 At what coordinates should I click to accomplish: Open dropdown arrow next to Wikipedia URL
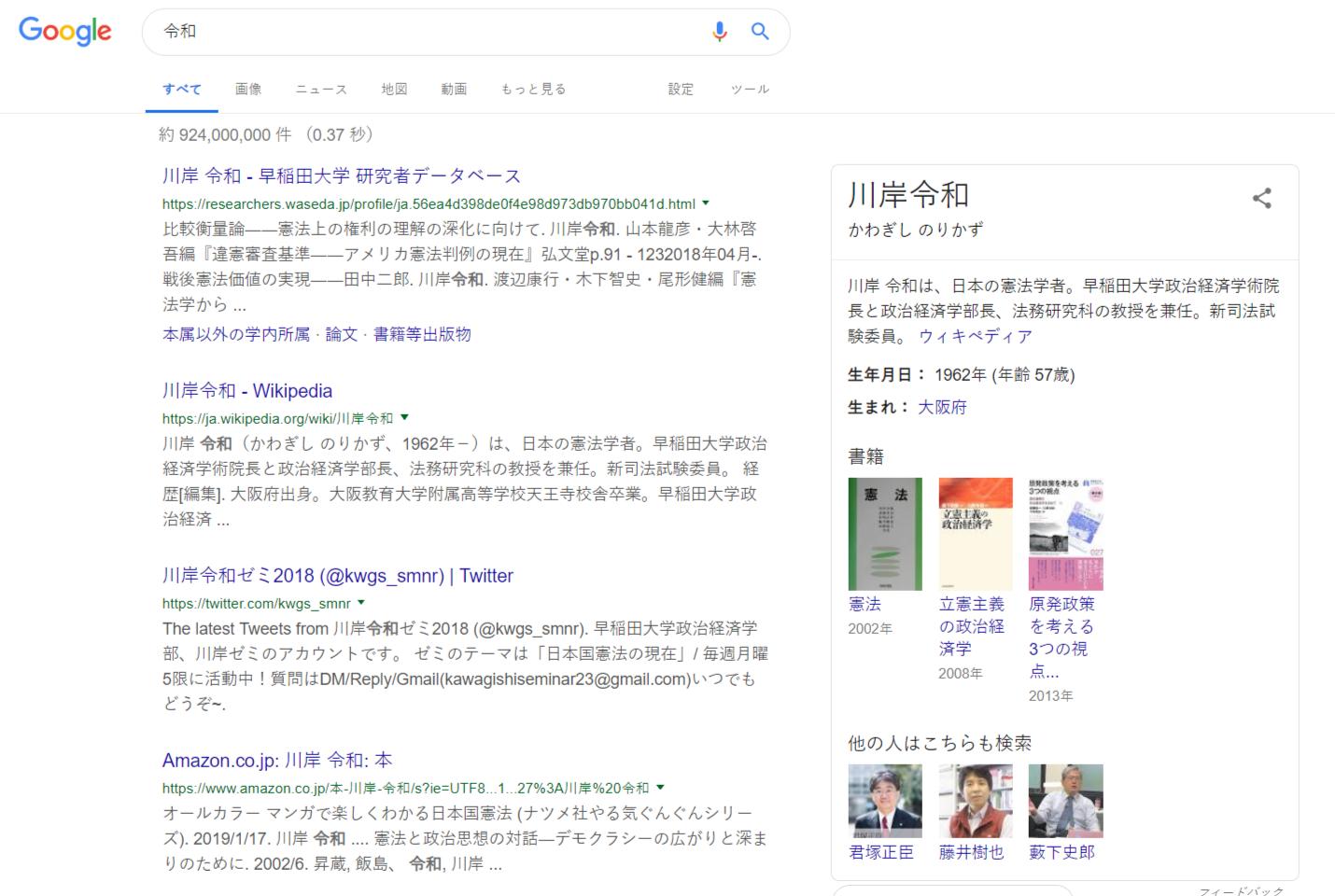pos(404,417)
